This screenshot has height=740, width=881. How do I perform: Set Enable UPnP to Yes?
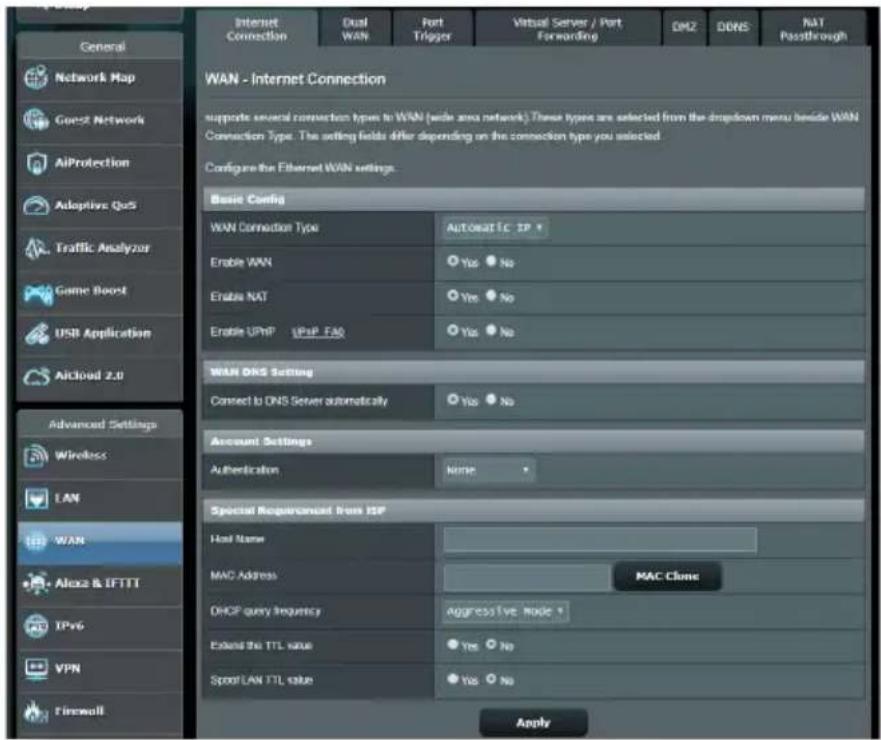click(452, 330)
